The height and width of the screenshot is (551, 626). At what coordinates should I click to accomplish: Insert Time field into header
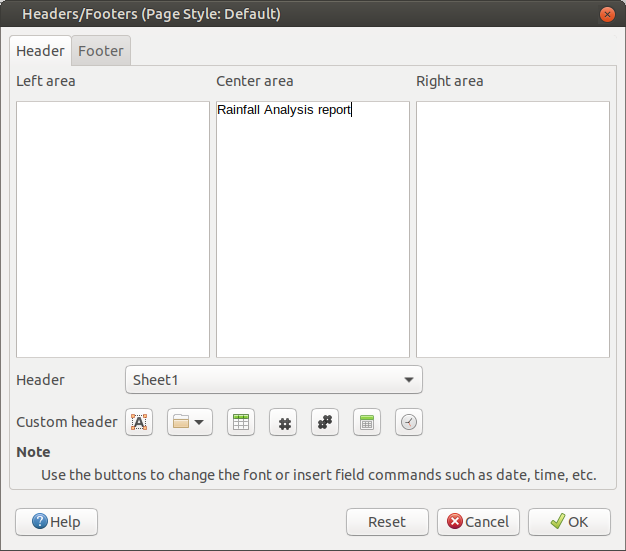tap(409, 422)
